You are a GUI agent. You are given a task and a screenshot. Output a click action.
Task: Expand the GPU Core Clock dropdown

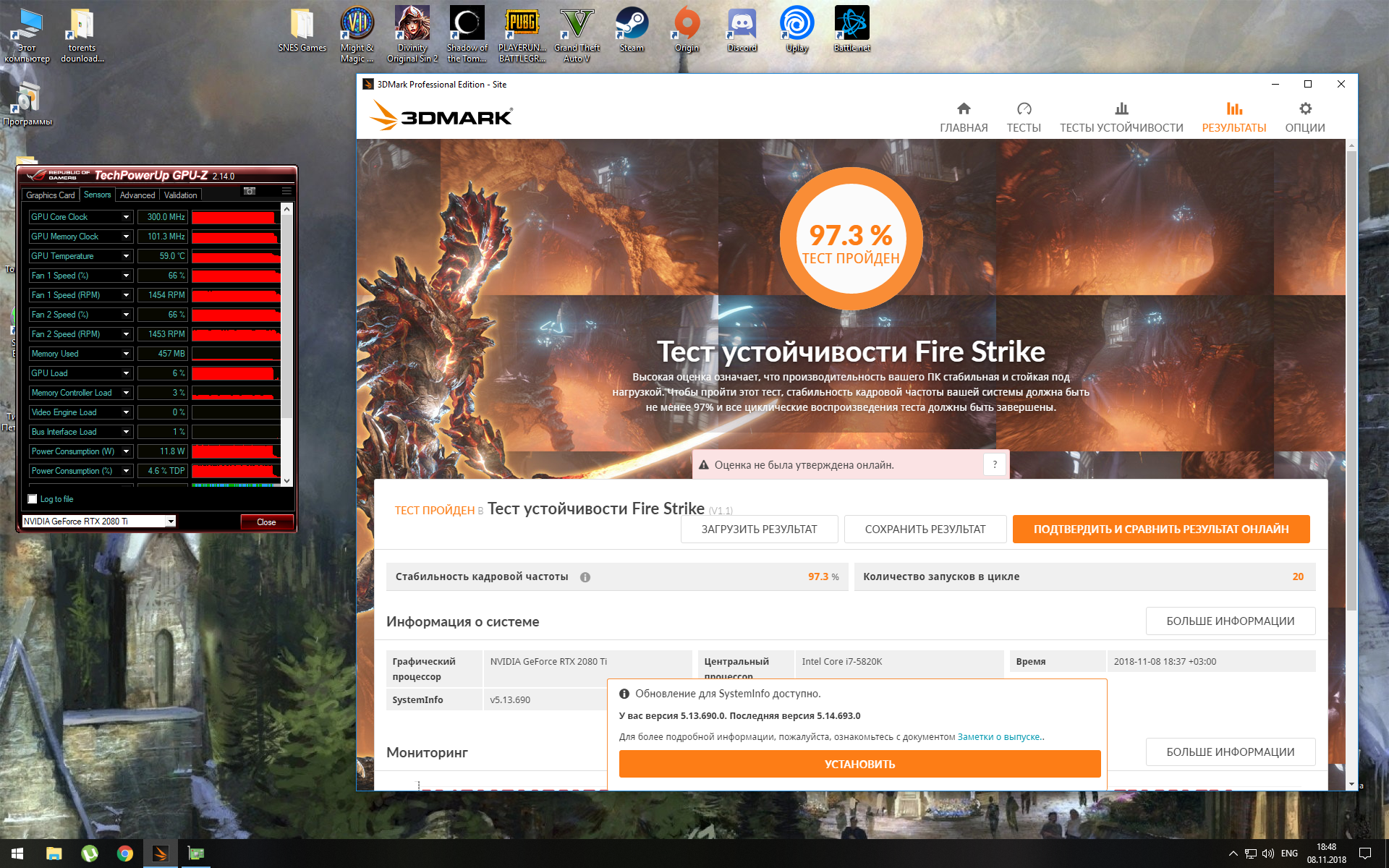126,217
